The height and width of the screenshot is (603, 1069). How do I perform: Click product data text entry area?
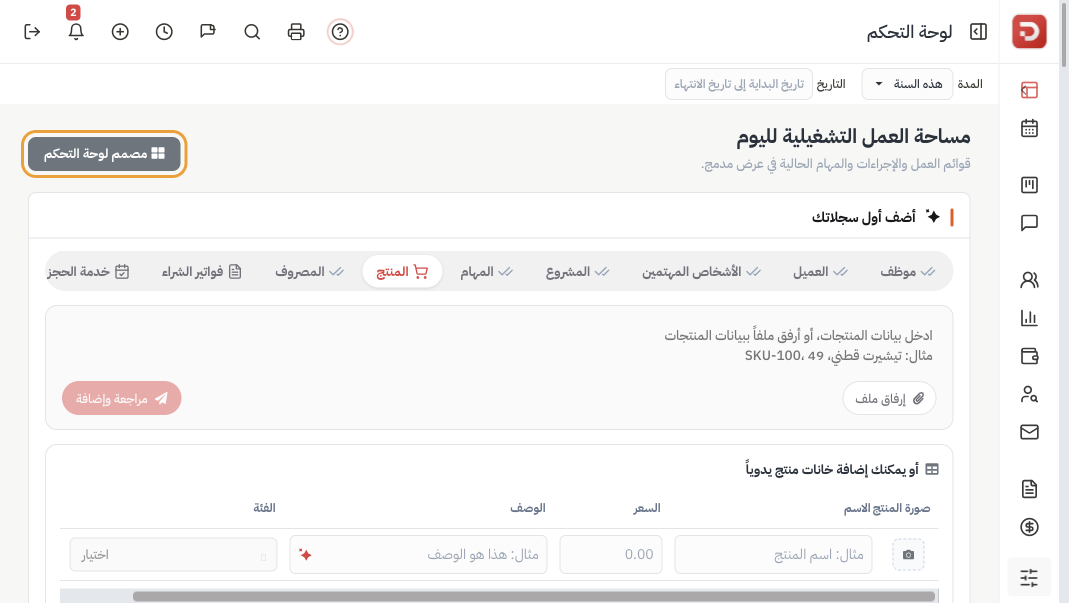(499, 345)
